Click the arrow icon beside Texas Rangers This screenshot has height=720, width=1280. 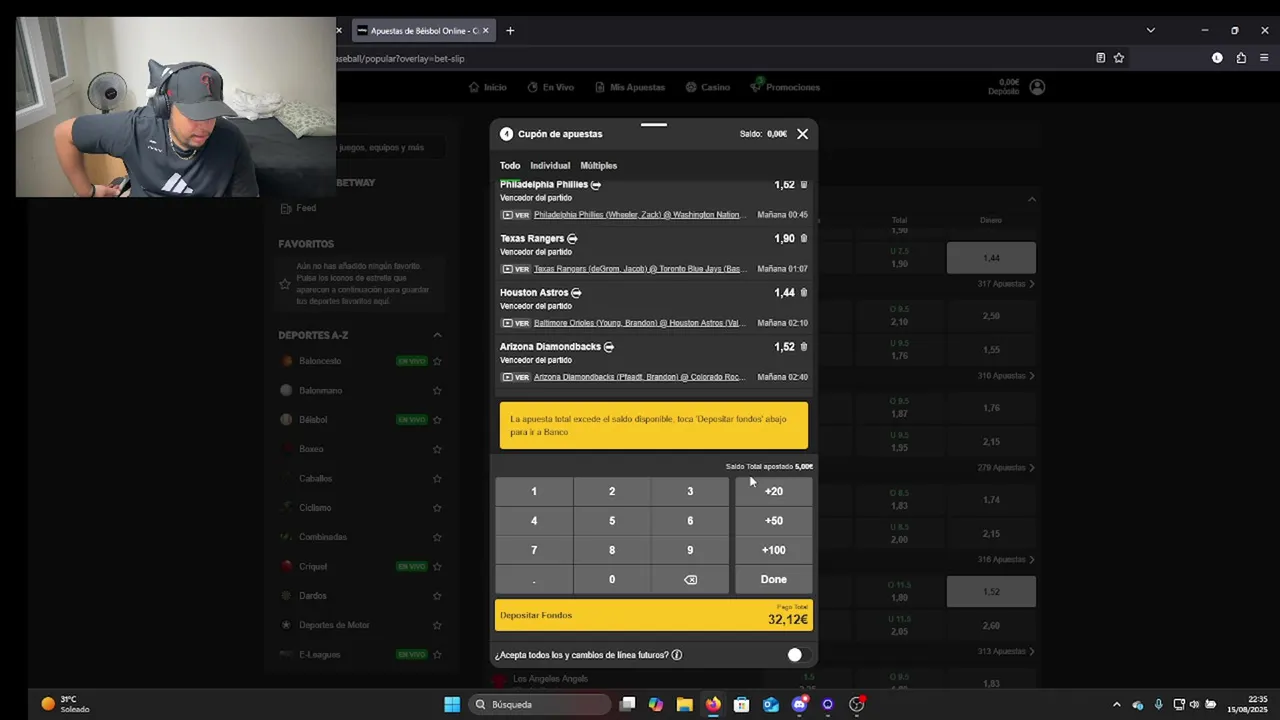tap(573, 239)
